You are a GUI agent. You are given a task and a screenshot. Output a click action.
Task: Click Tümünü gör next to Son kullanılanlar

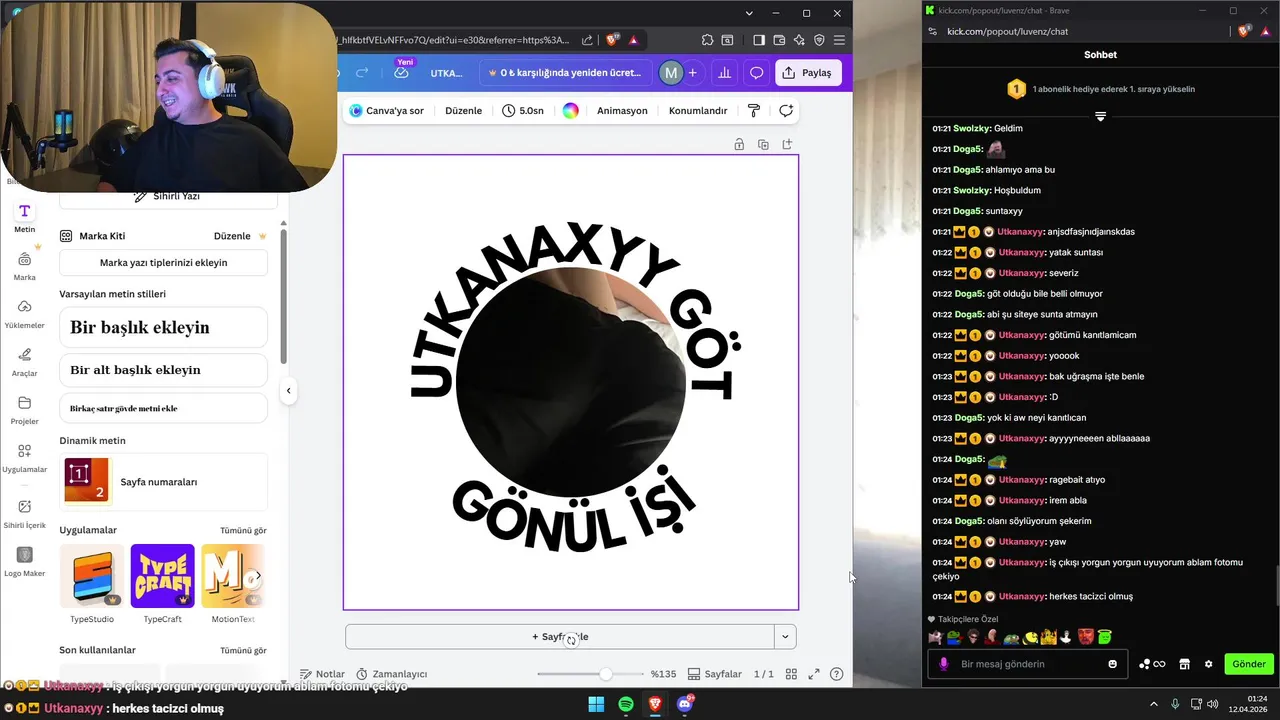[x=243, y=650]
